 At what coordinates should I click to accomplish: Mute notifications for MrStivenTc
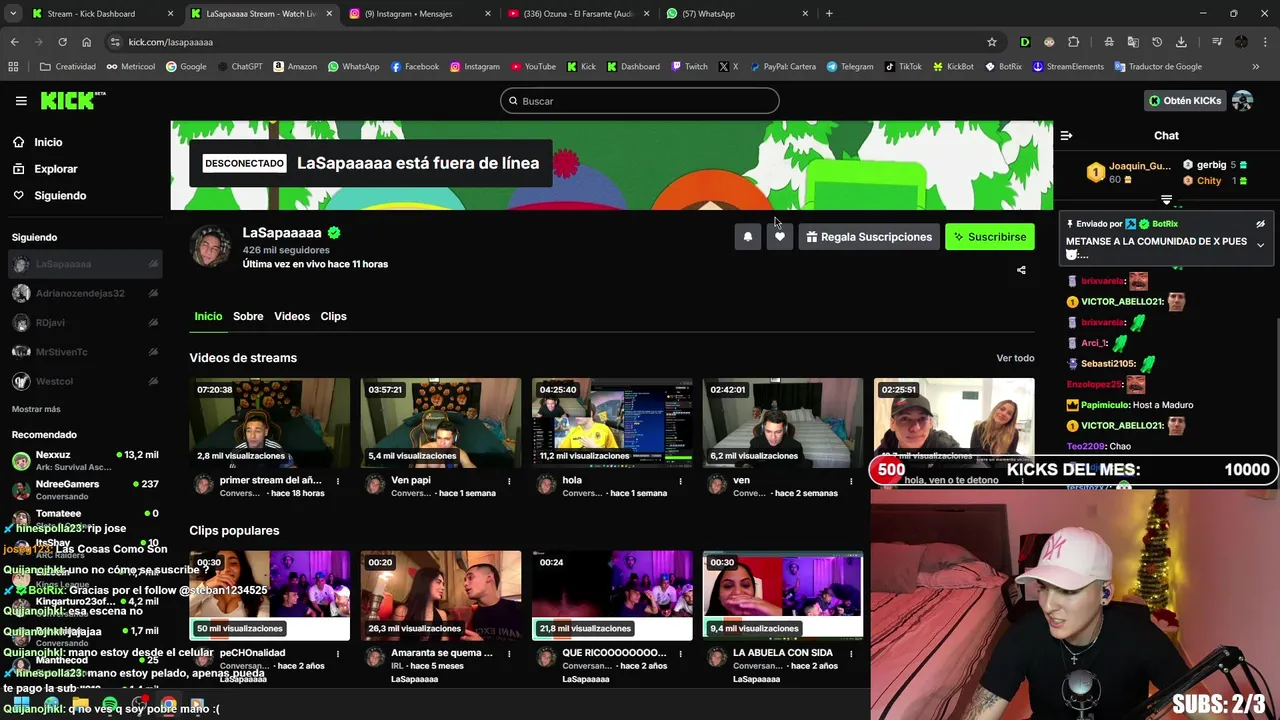coord(153,352)
